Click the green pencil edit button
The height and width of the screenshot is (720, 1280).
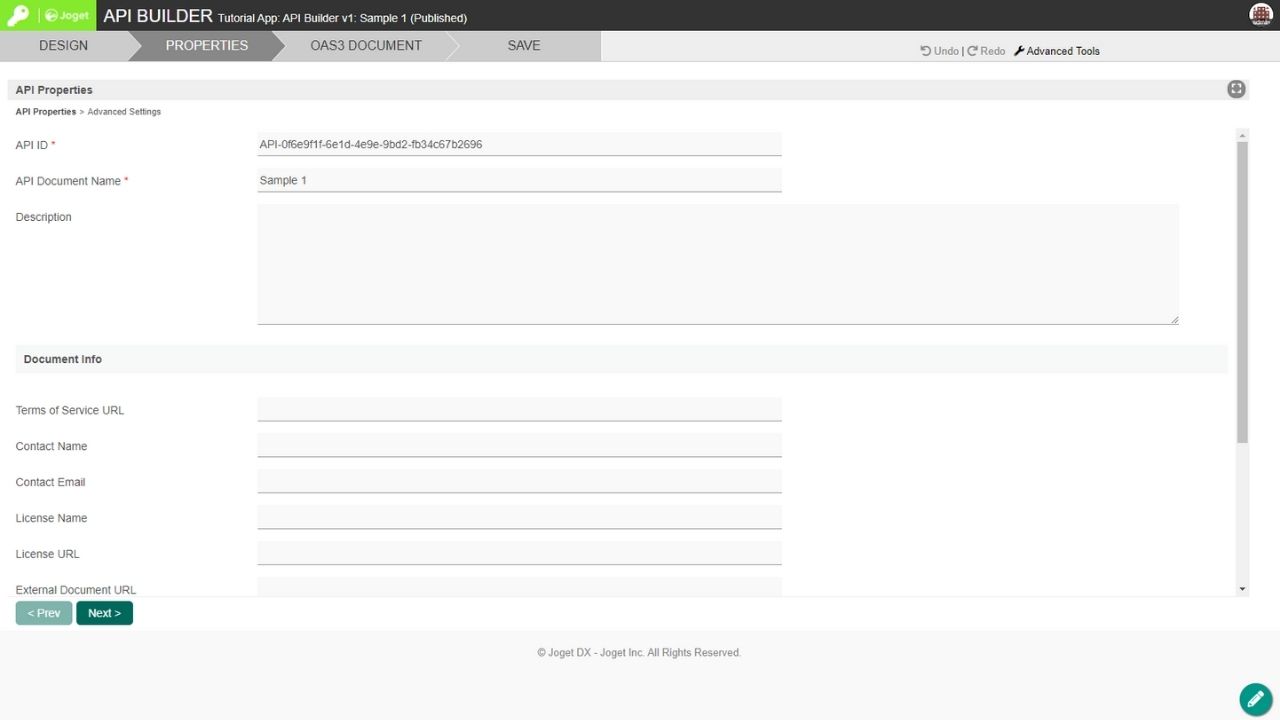click(1255, 699)
